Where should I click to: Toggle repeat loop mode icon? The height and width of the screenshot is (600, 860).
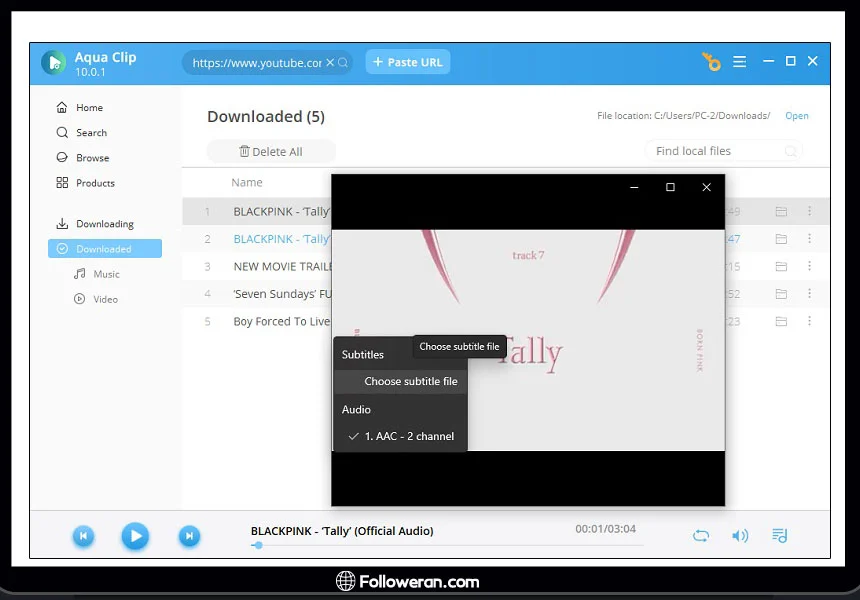tap(701, 536)
